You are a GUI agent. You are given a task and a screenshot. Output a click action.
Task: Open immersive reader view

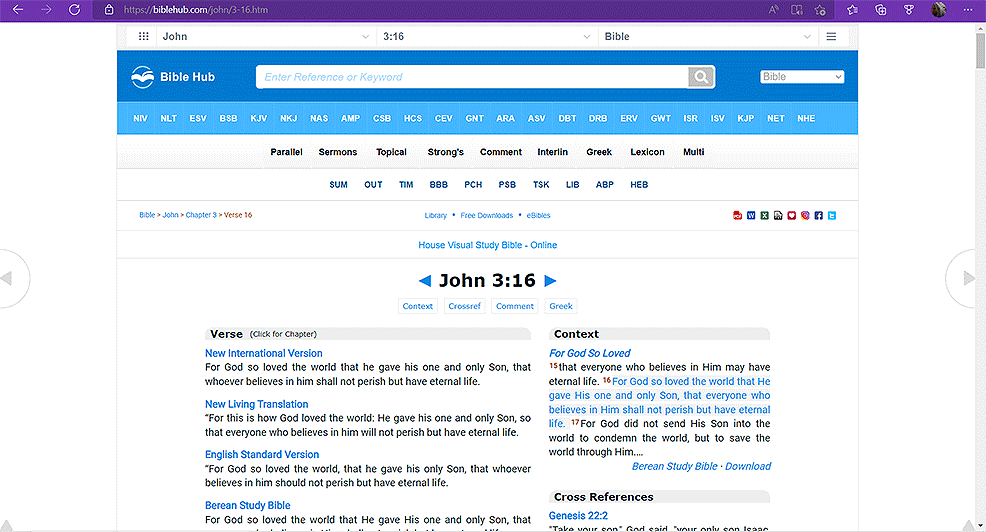coord(797,9)
